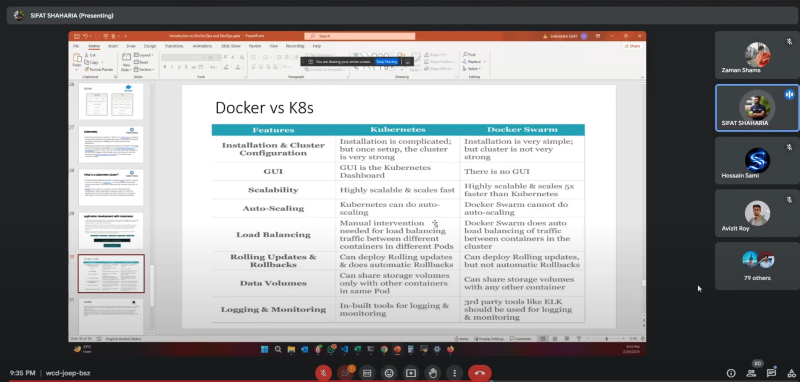Viewport: 800px width, 382px height.
Task: Click the PowerPoint search box
Action: coord(360,36)
